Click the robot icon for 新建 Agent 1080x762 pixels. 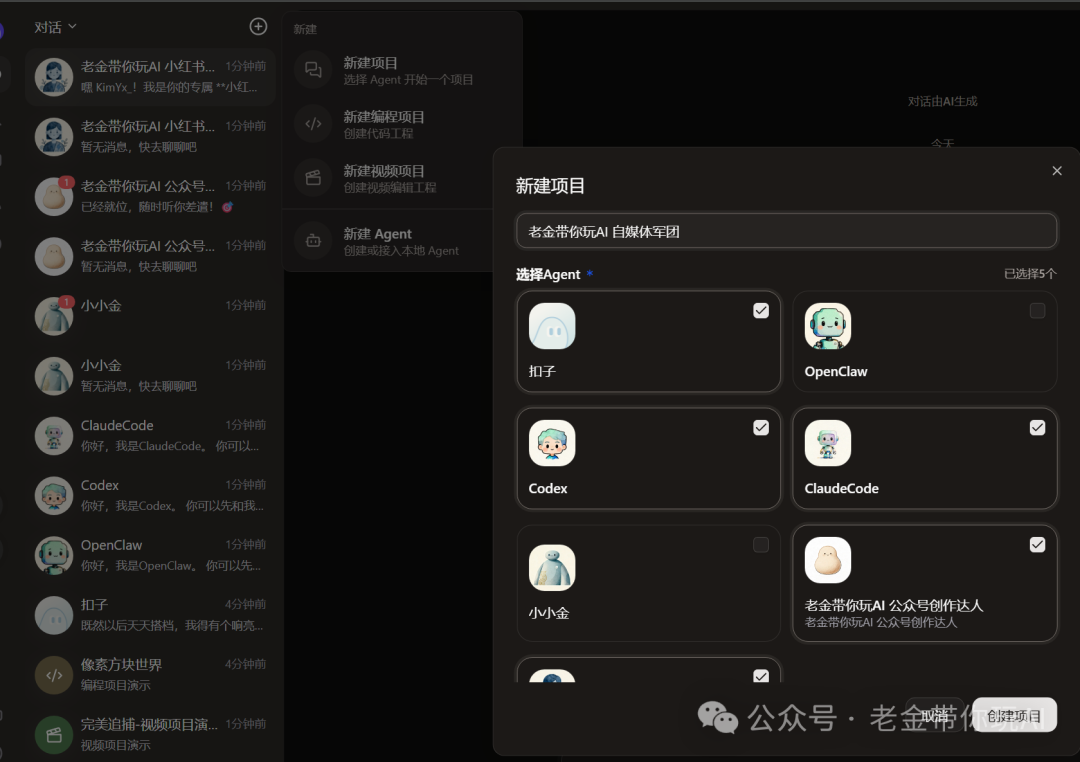313,241
